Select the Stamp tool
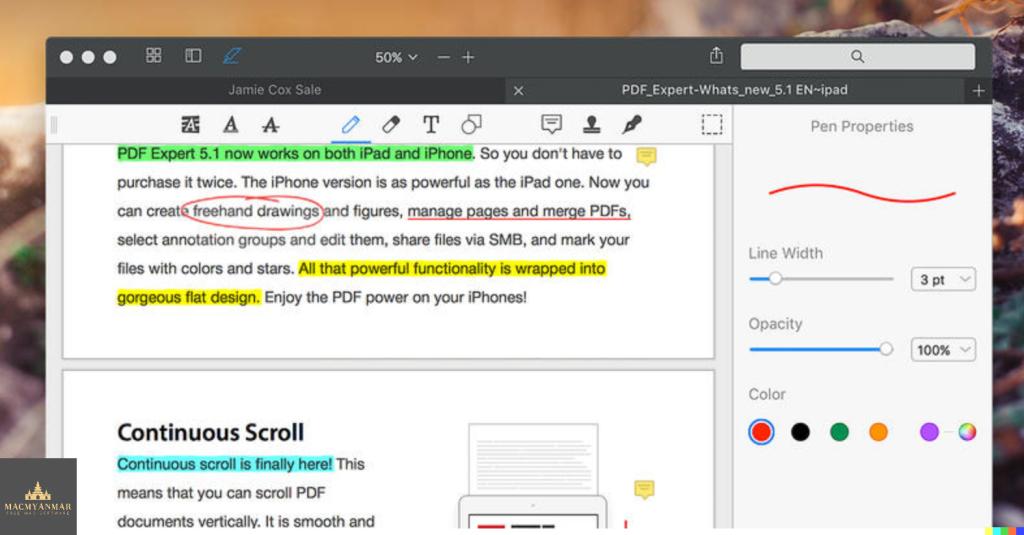 click(592, 124)
